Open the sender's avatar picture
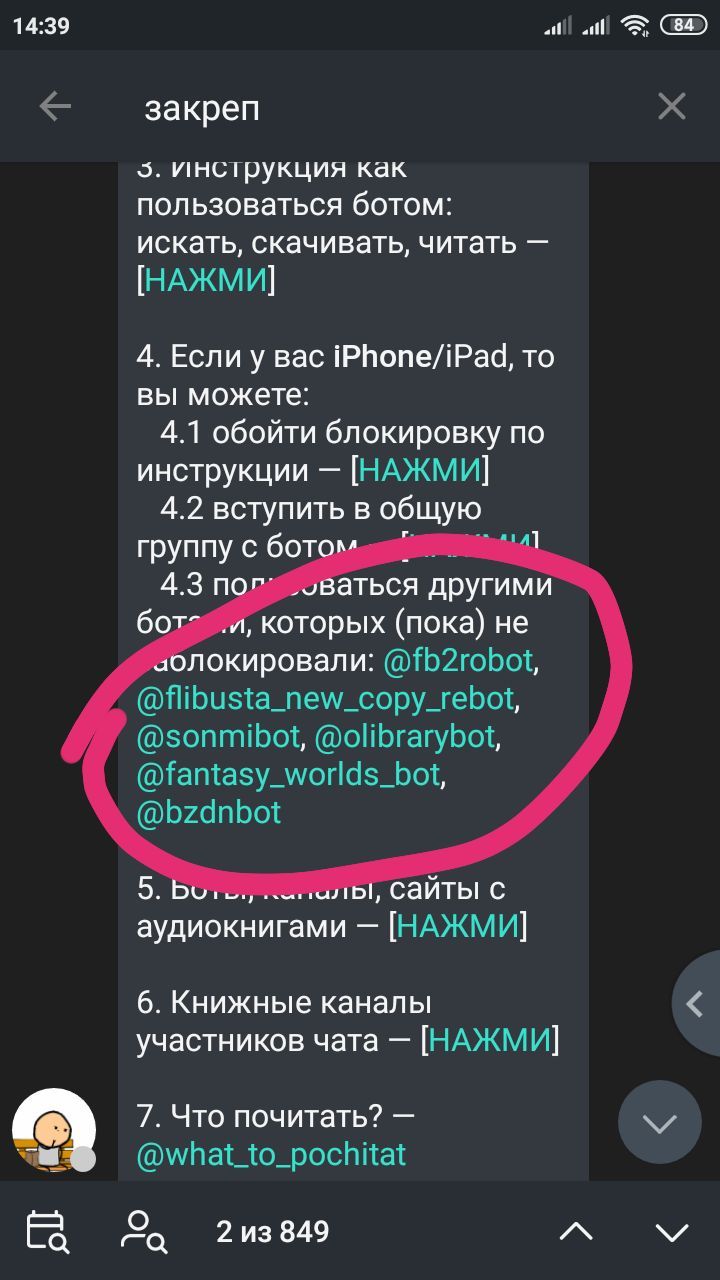 [x=54, y=1130]
